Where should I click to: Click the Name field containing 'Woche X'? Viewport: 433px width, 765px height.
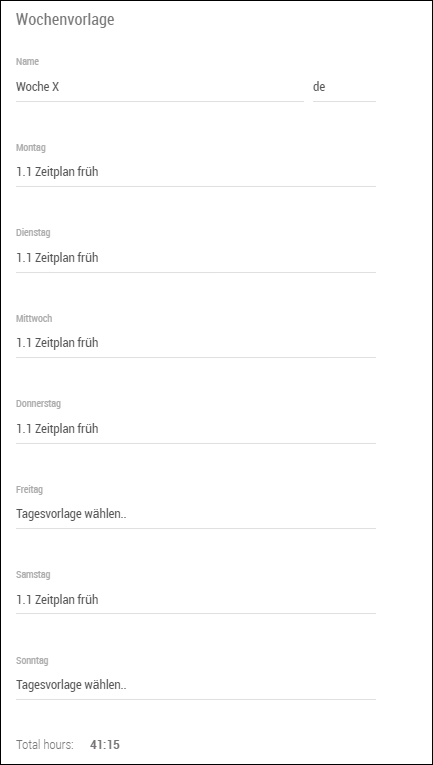tap(159, 87)
